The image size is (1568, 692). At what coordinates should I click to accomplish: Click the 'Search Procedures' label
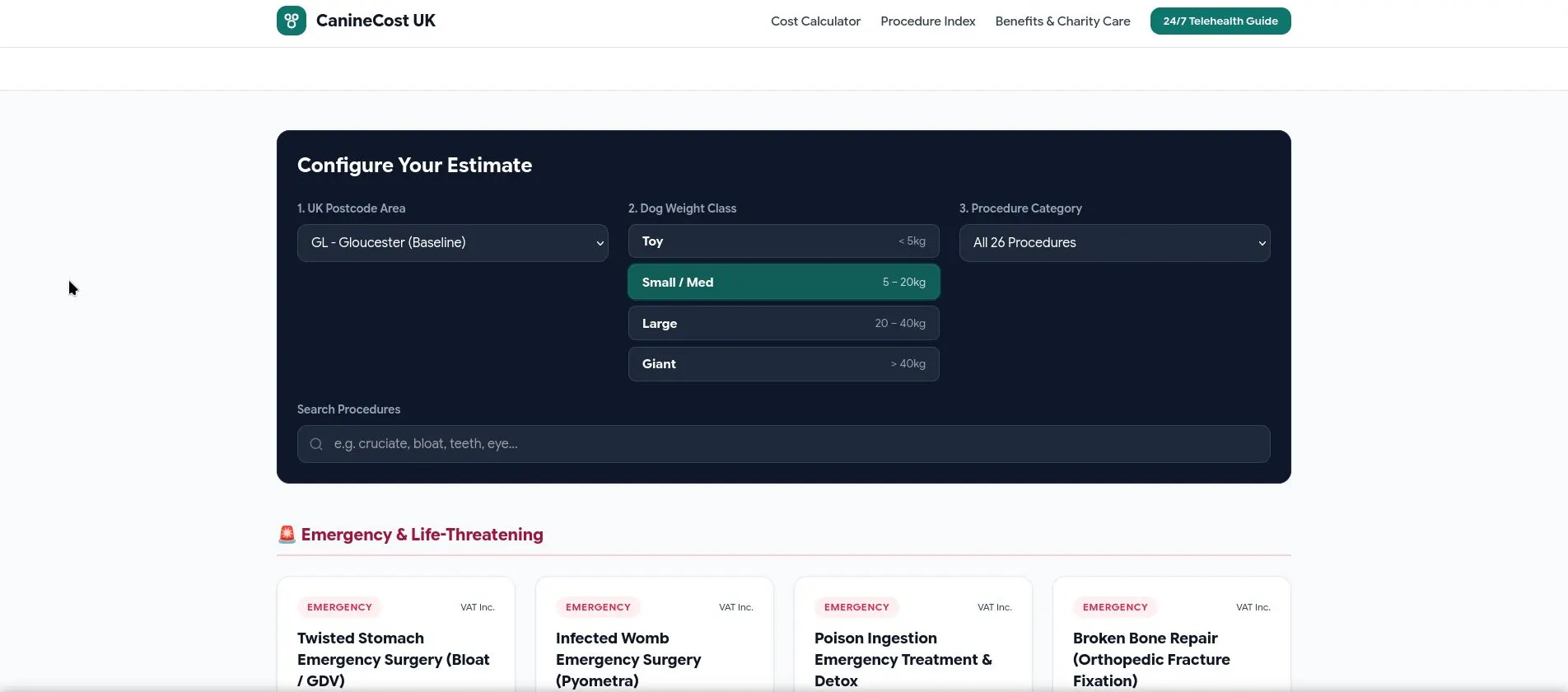(349, 409)
